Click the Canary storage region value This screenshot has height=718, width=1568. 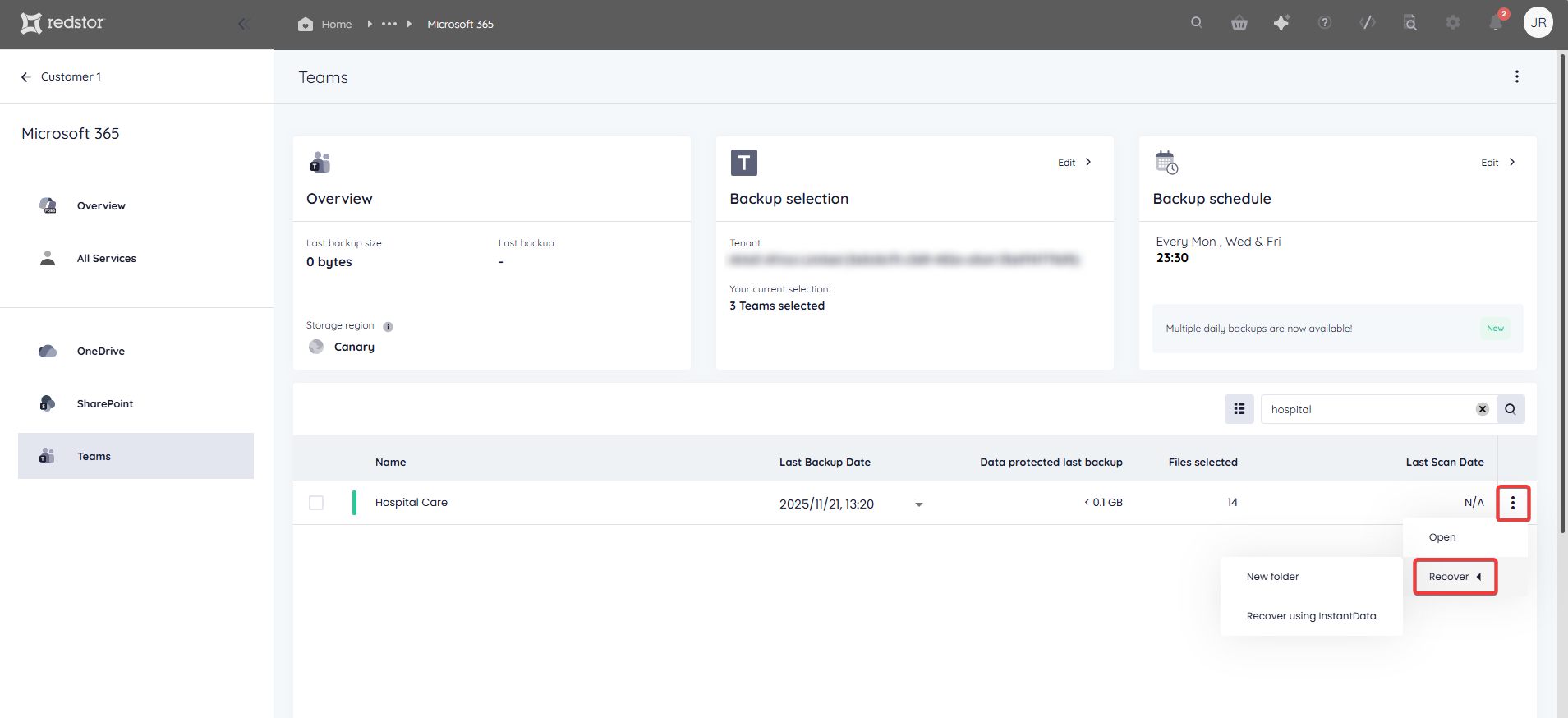(x=354, y=347)
